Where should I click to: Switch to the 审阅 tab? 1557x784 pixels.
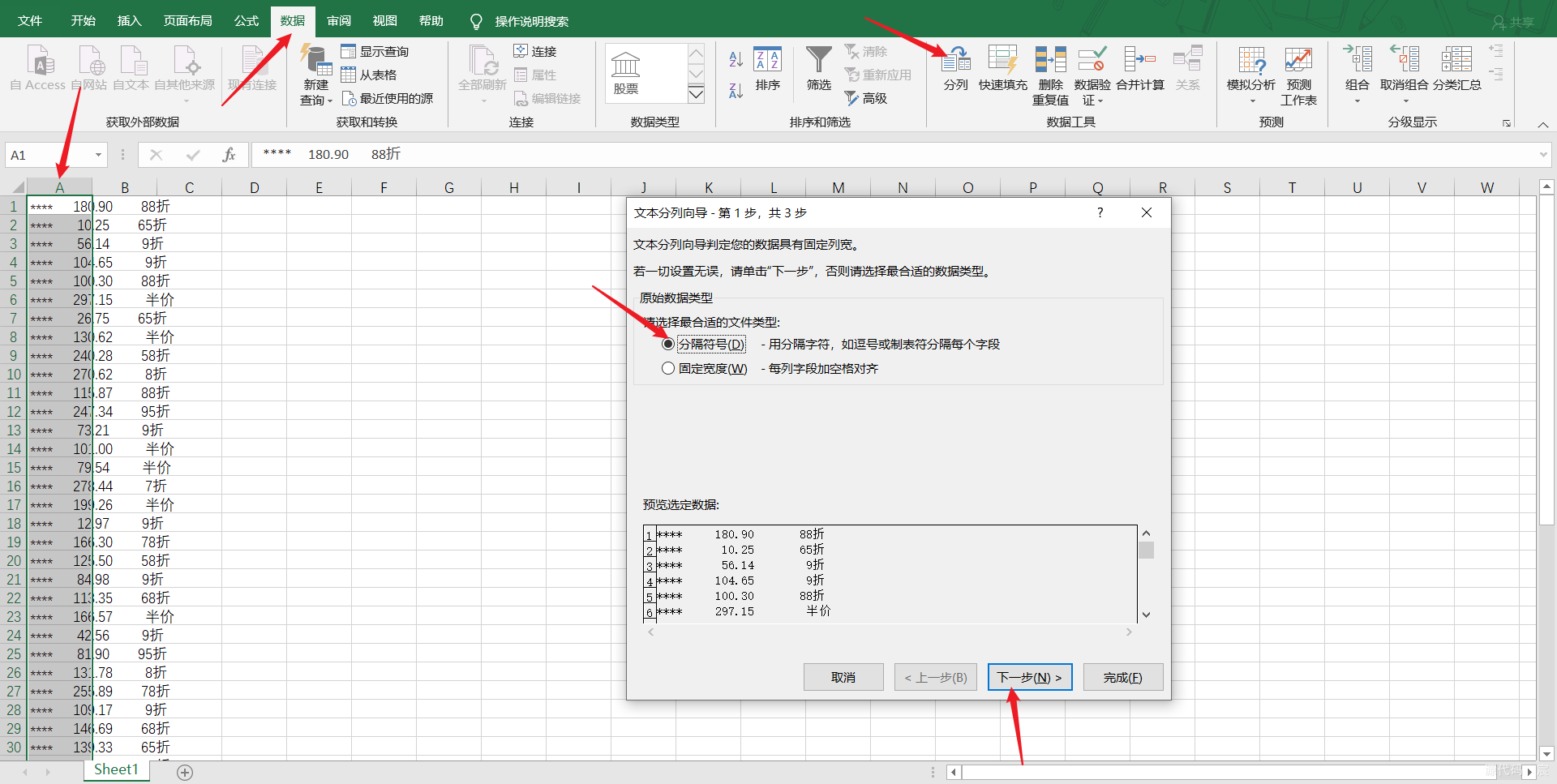(339, 21)
